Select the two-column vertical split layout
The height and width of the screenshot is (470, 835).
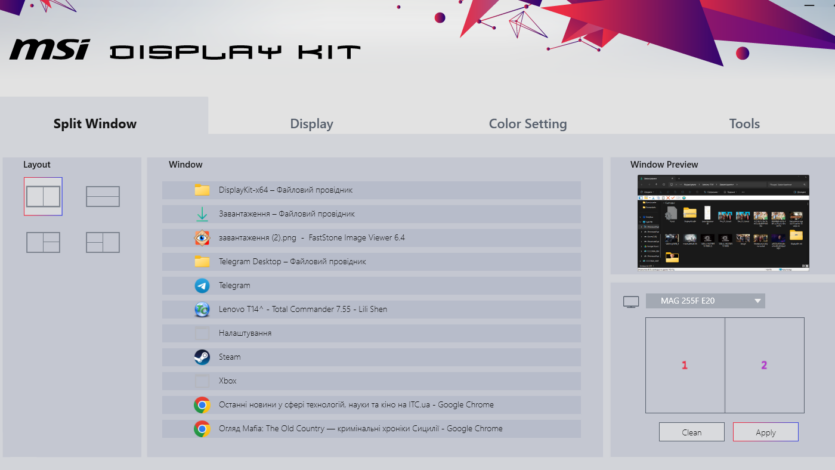43,196
